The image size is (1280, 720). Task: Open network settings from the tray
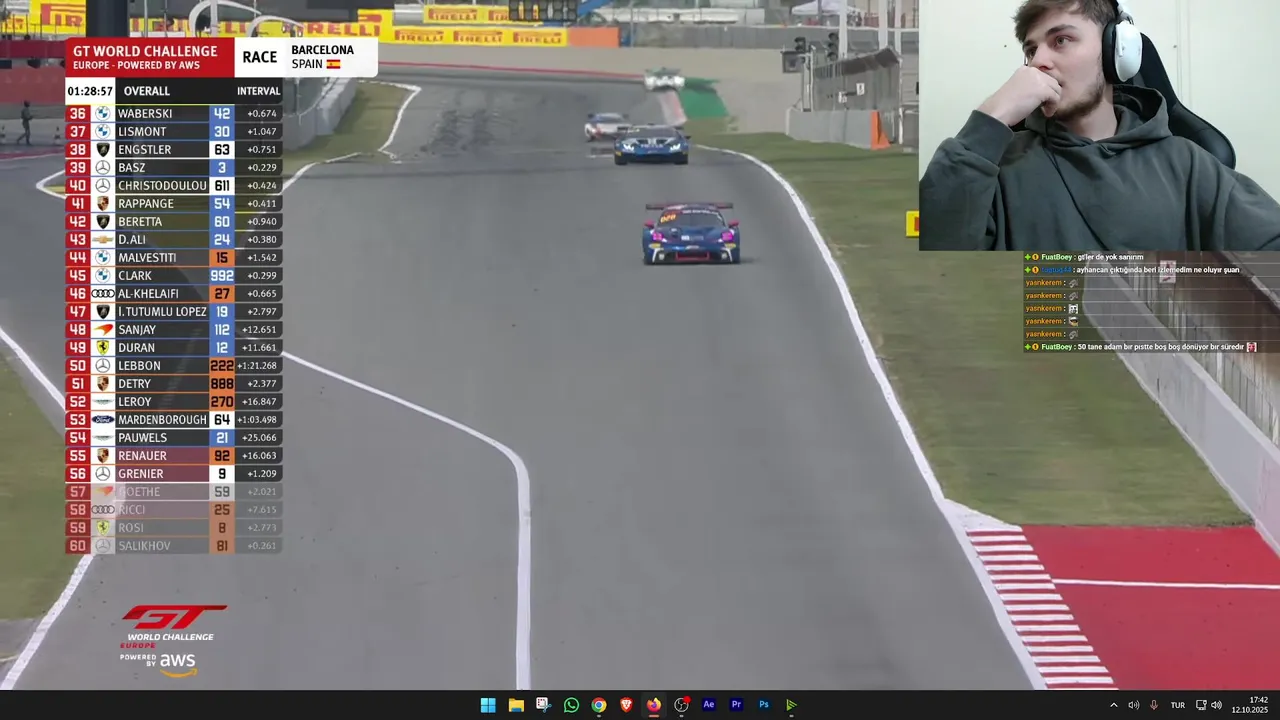[1201, 705]
